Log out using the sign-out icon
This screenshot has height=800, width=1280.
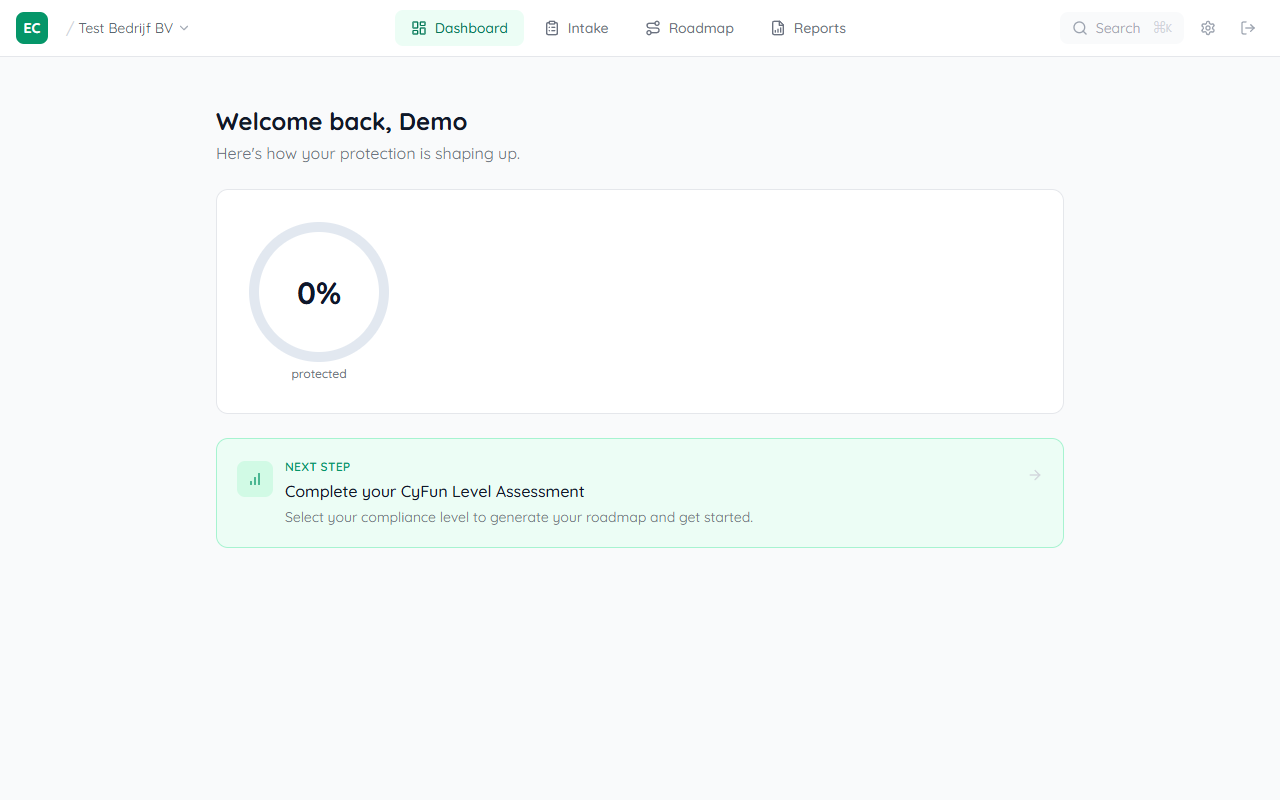click(x=1248, y=28)
